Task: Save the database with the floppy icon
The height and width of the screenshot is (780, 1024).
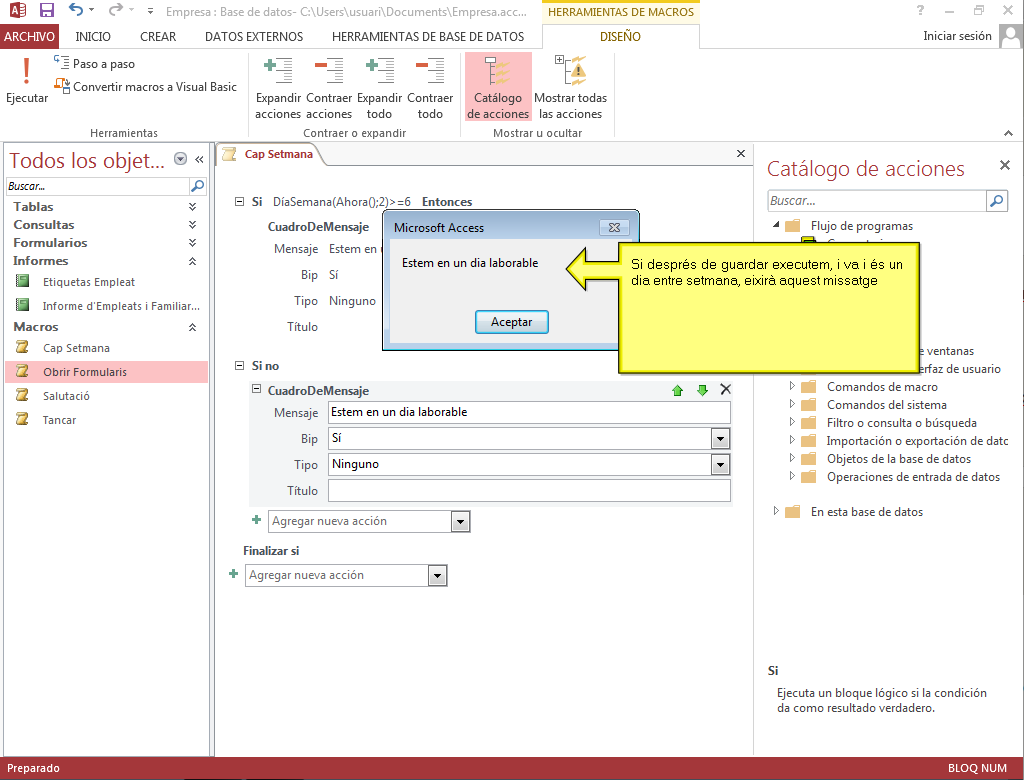Action: pyautogui.click(x=46, y=10)
